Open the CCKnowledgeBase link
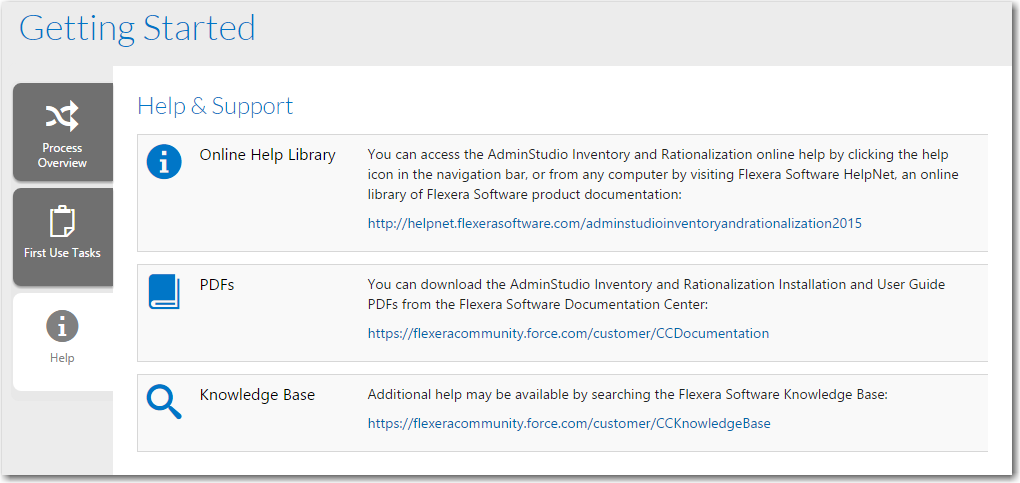Viewport: 1020px width, 483px height. pyautogui.click(x=569, y=423)
